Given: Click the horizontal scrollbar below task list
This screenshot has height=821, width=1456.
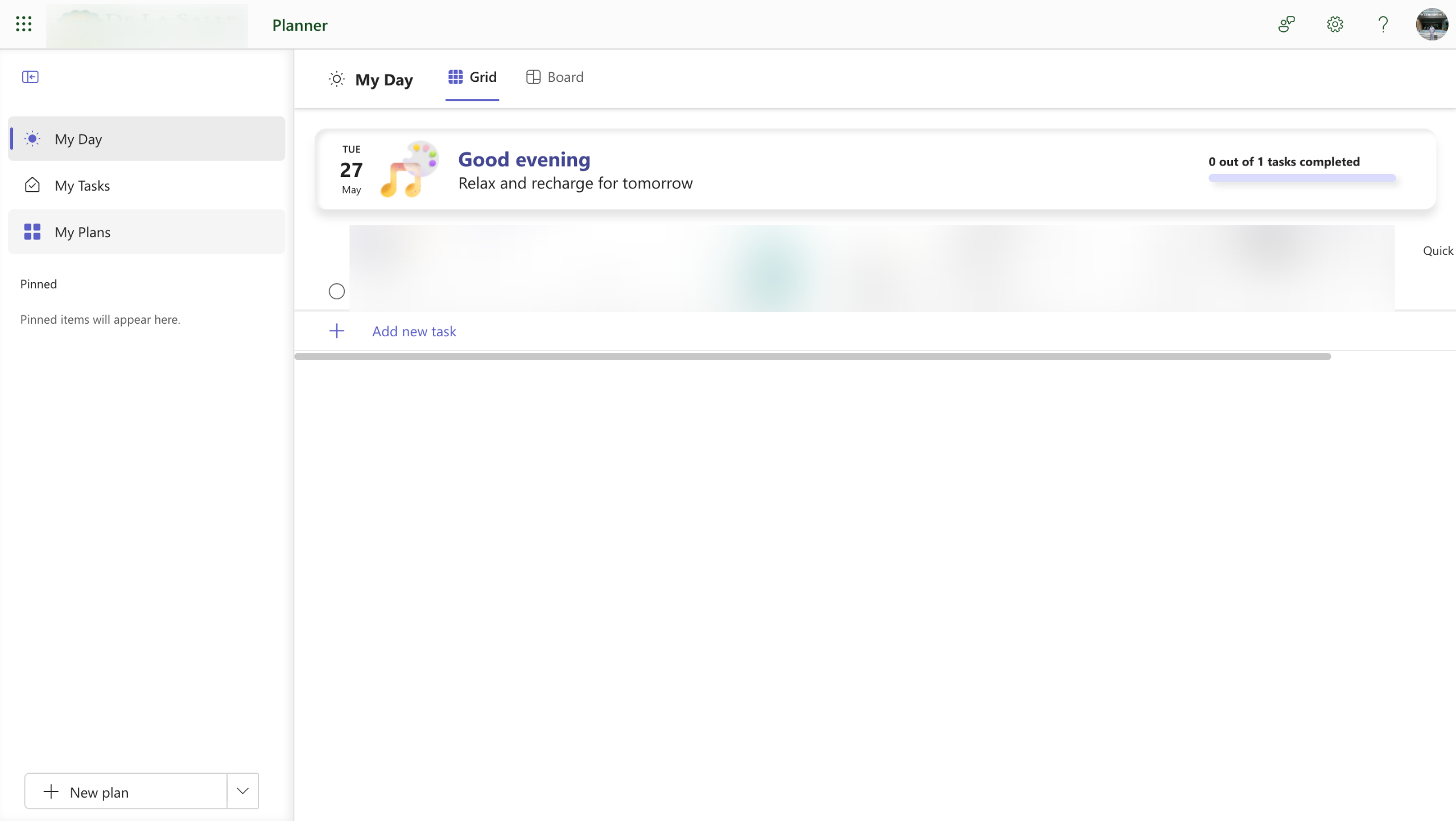Looking at the screenshot, I should 812,357.
